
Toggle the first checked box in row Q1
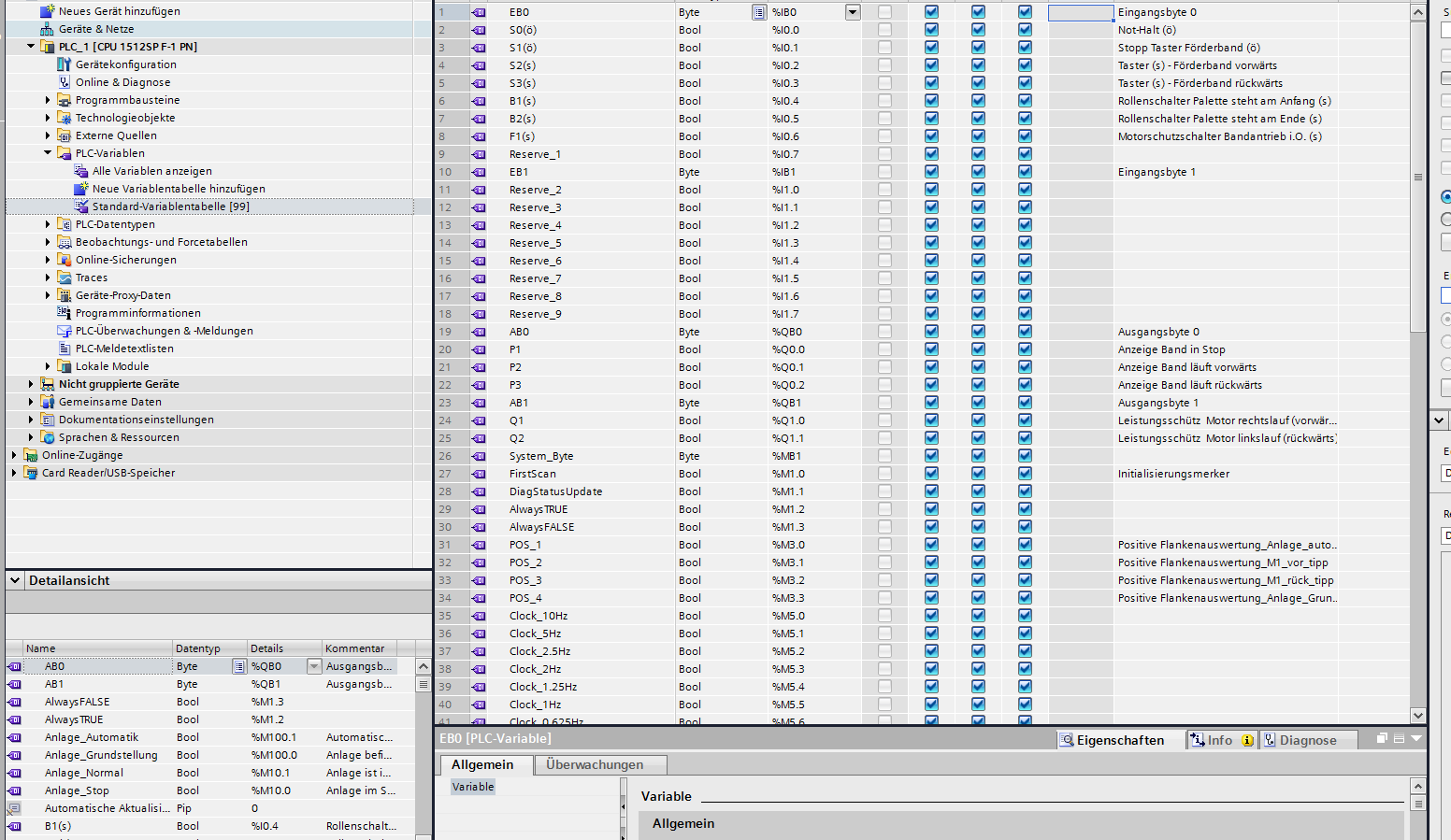pyautogui.click(x=931, y=420)
